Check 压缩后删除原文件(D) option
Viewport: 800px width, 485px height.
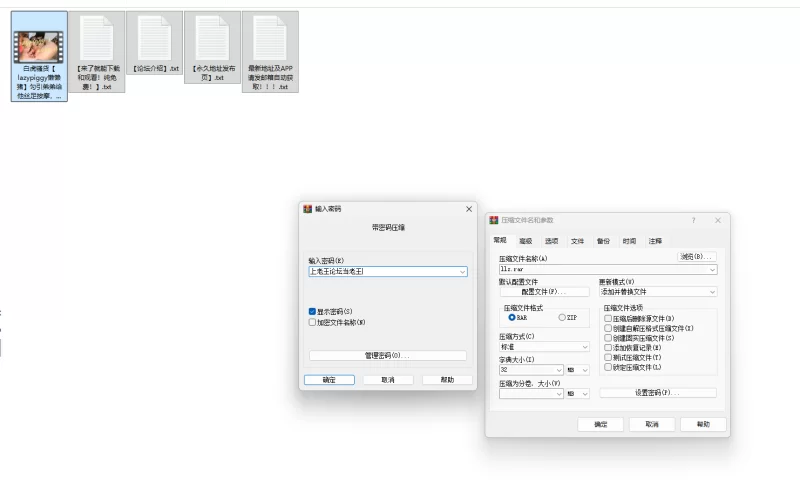[608, 318]
